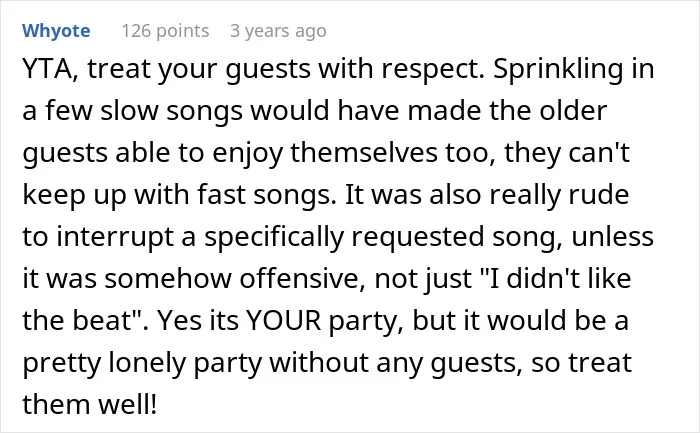The image size is (700, 433).
Task: Click the capitalized word YOUR in comment
Action: (x=283, y=321)
